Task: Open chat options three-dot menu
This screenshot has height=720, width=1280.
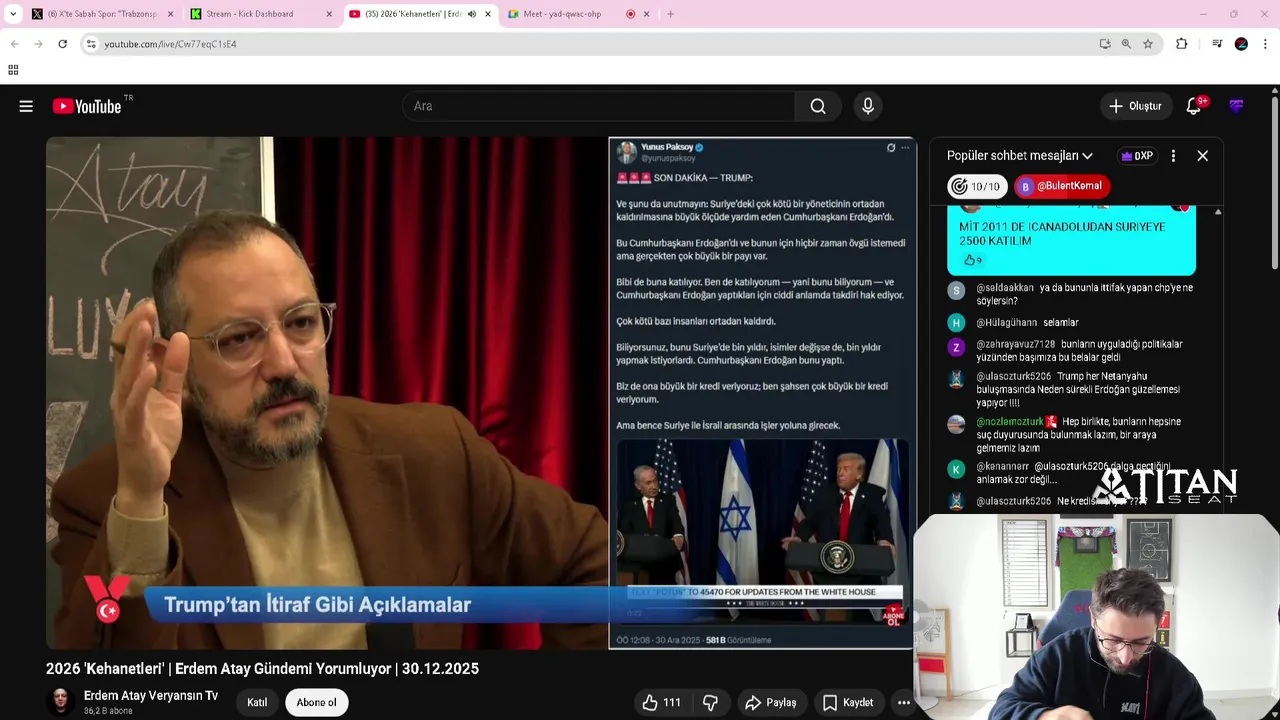Action: coord(1173,156)
